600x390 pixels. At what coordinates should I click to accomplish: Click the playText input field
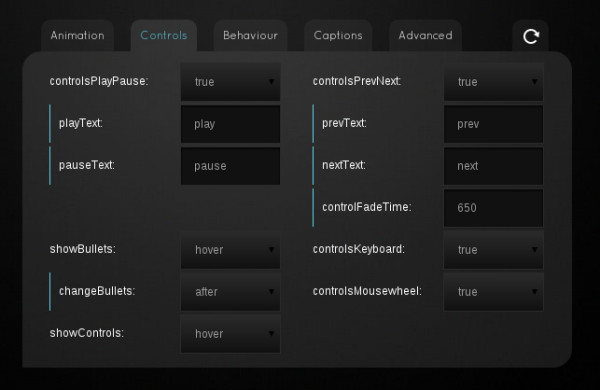[x=230, y=124]
